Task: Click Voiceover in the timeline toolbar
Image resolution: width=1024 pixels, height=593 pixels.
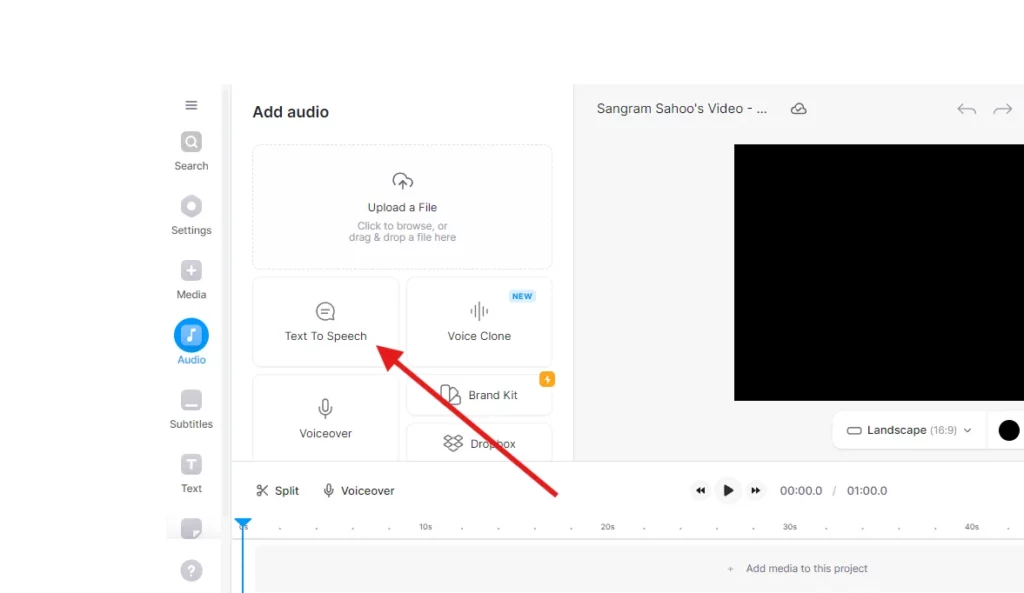Action: pyautogui.click(x=359, y=490)
